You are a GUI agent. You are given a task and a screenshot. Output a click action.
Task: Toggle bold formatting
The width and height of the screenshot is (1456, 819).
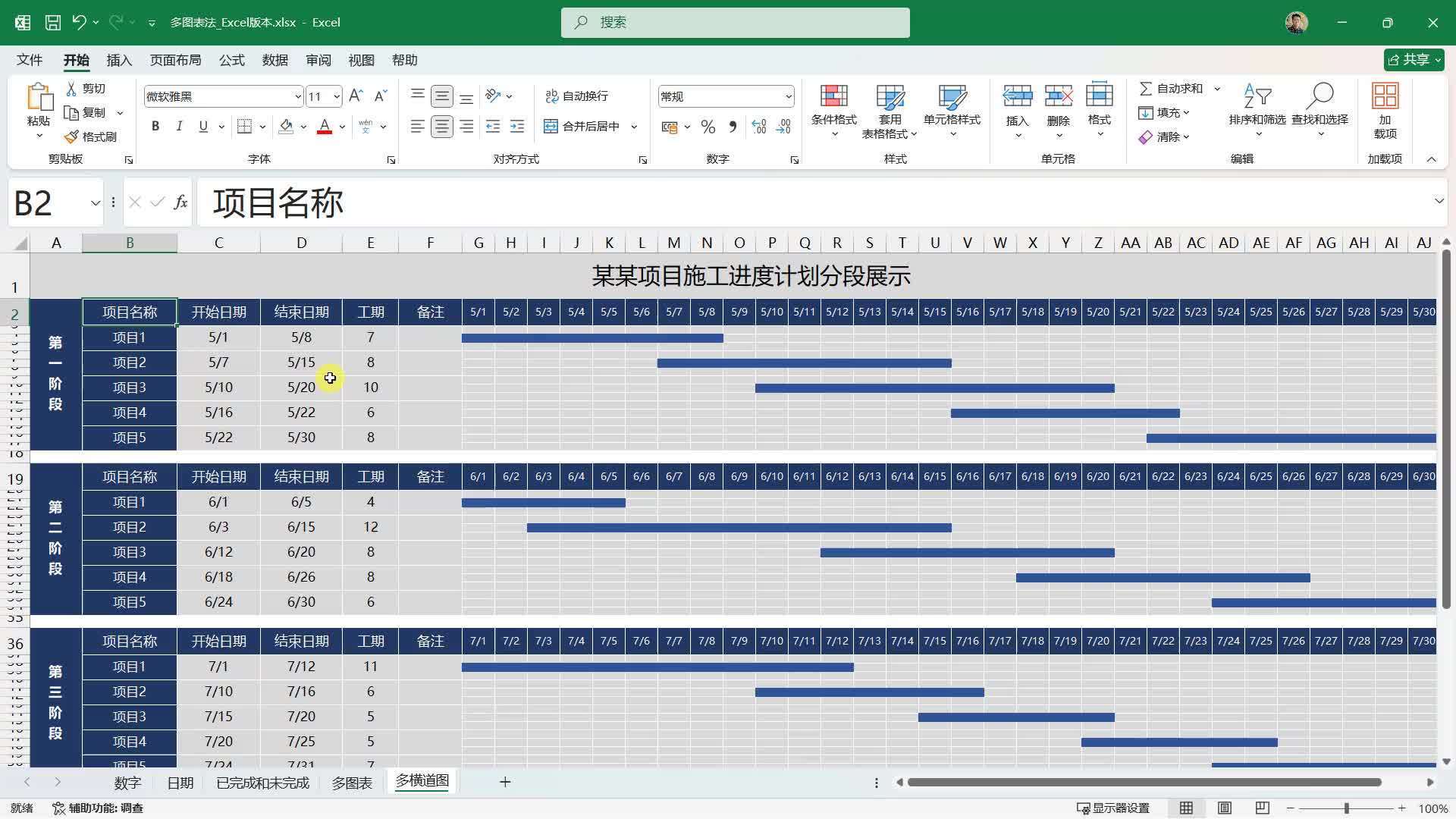point(155,127)
